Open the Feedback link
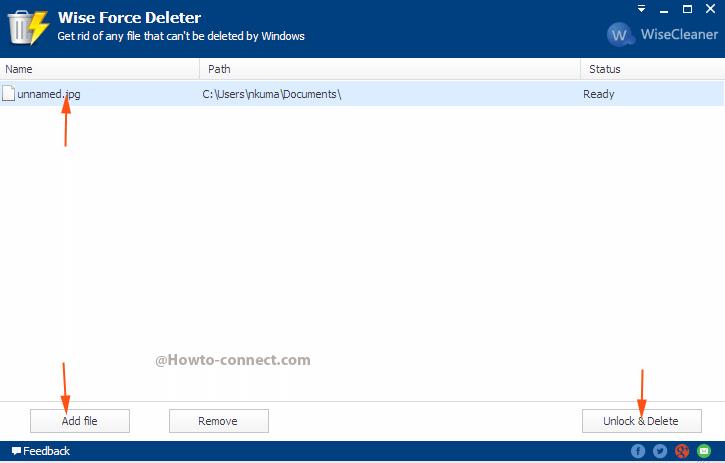The height and width of the screenshot is (463, 725). pos(41,451)
